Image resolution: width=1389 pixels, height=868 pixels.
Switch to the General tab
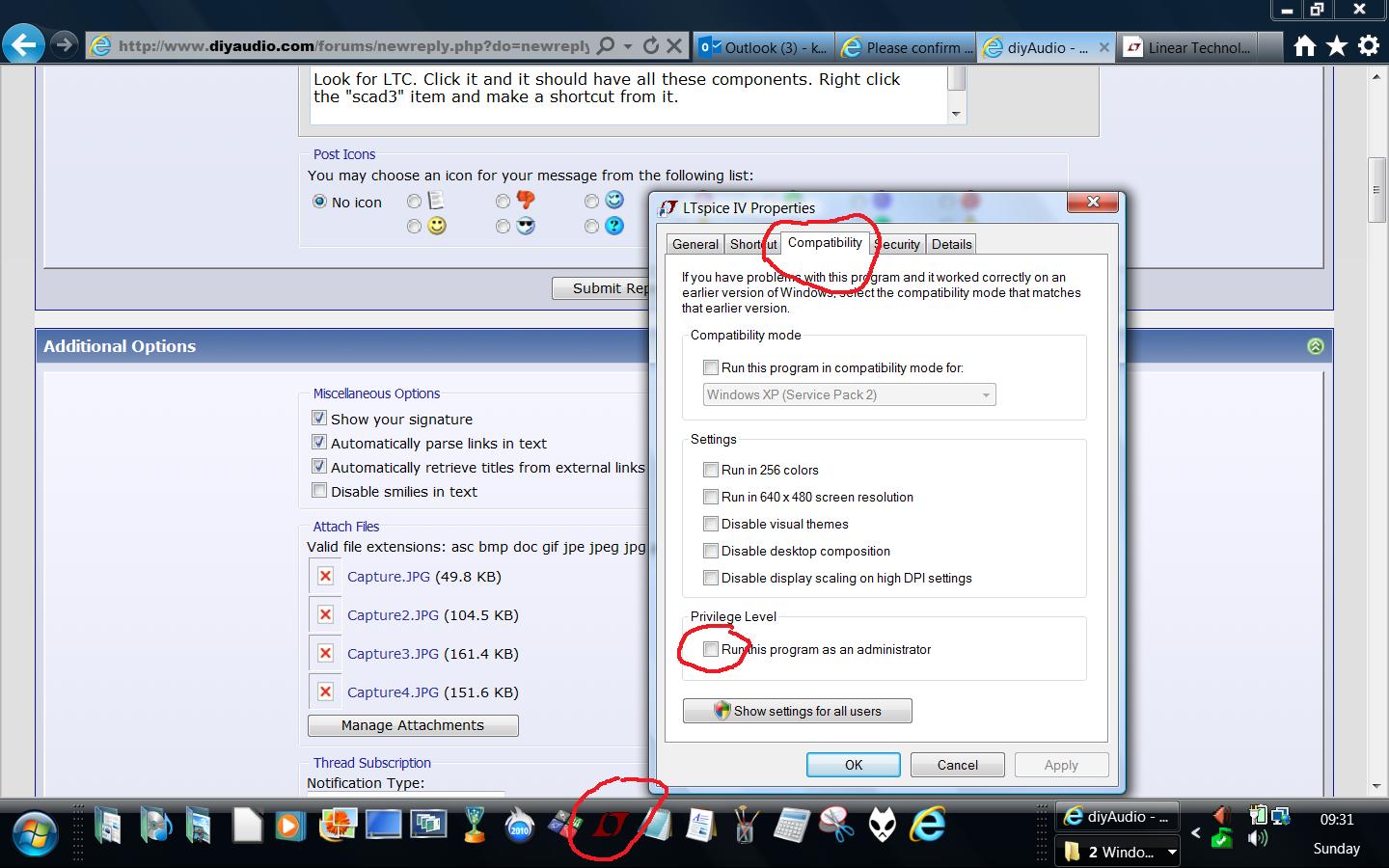pos(695,244)
